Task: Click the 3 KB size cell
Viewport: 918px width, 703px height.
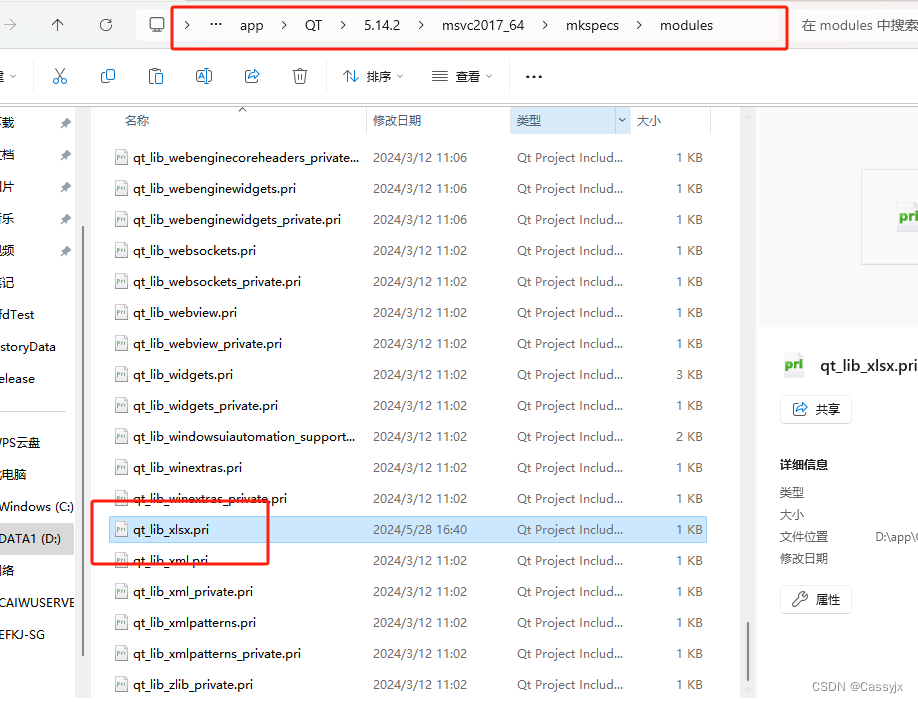Action: coord(689,375)
